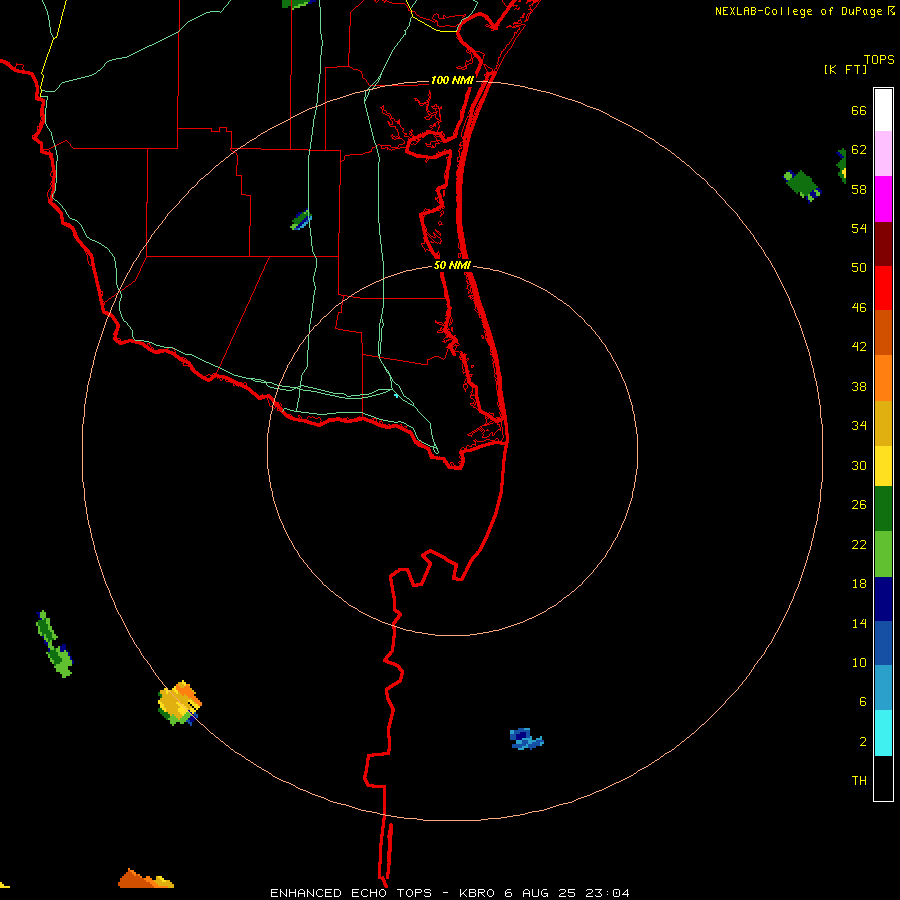Click the legend value "50"

coord(859,267)
